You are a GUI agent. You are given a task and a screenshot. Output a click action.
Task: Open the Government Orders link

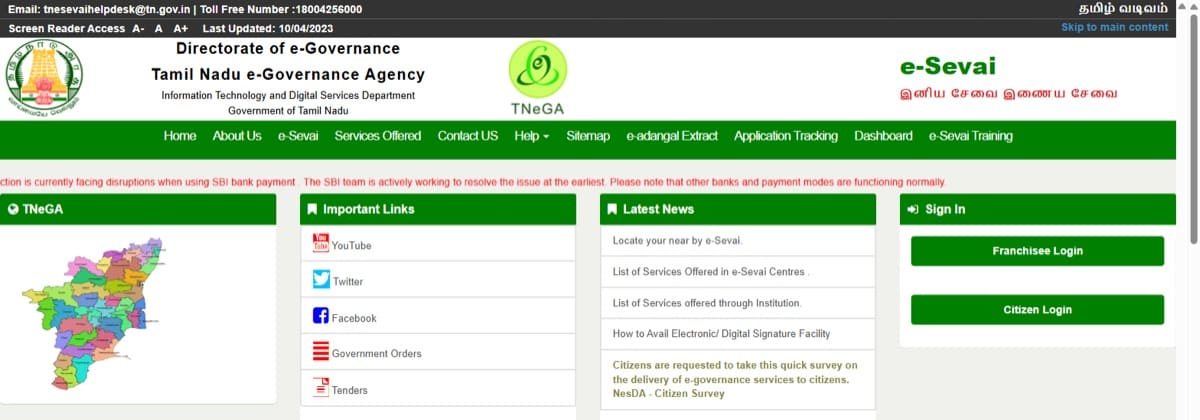click(377, 354)
